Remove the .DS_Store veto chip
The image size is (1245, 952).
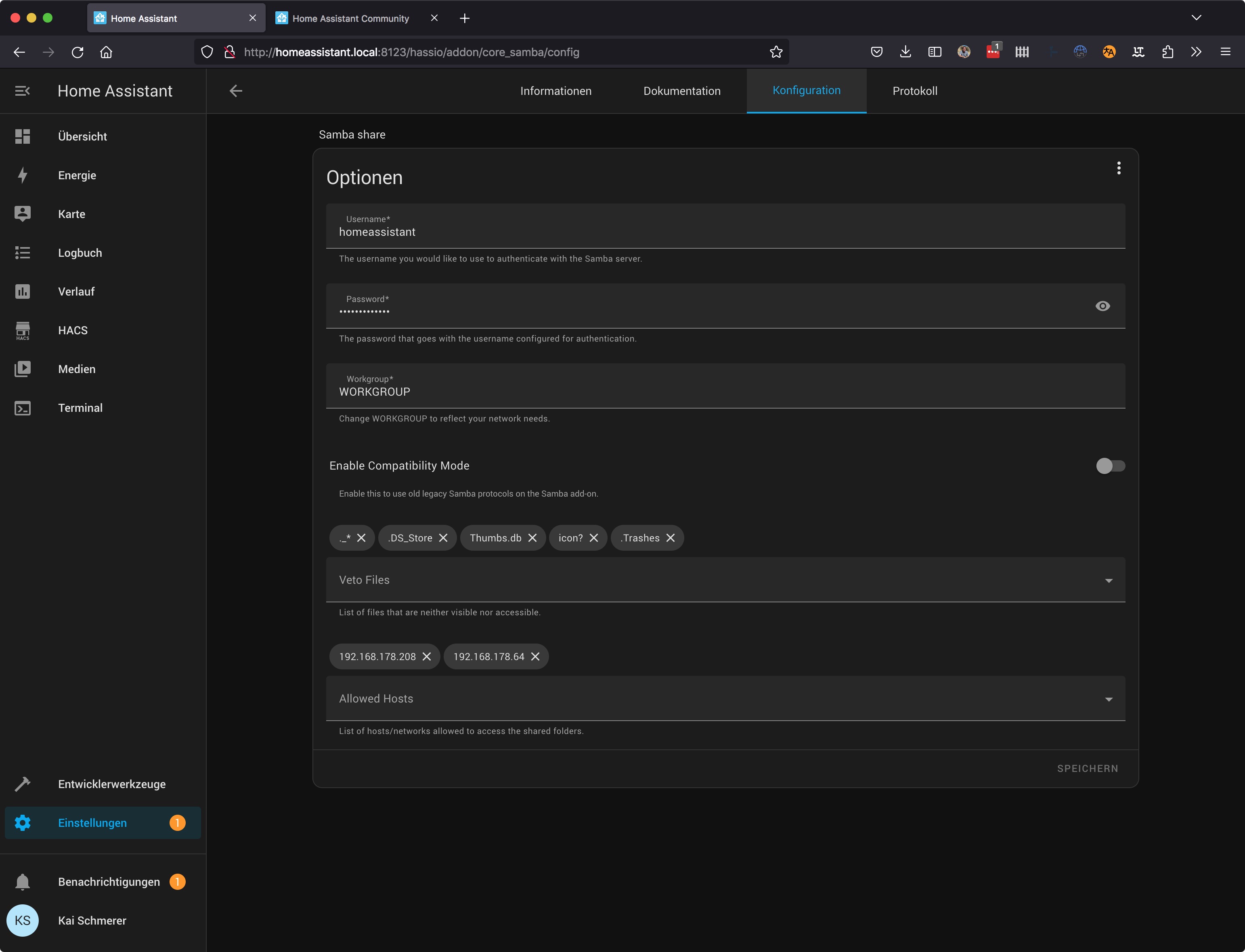tap(443, 538)
